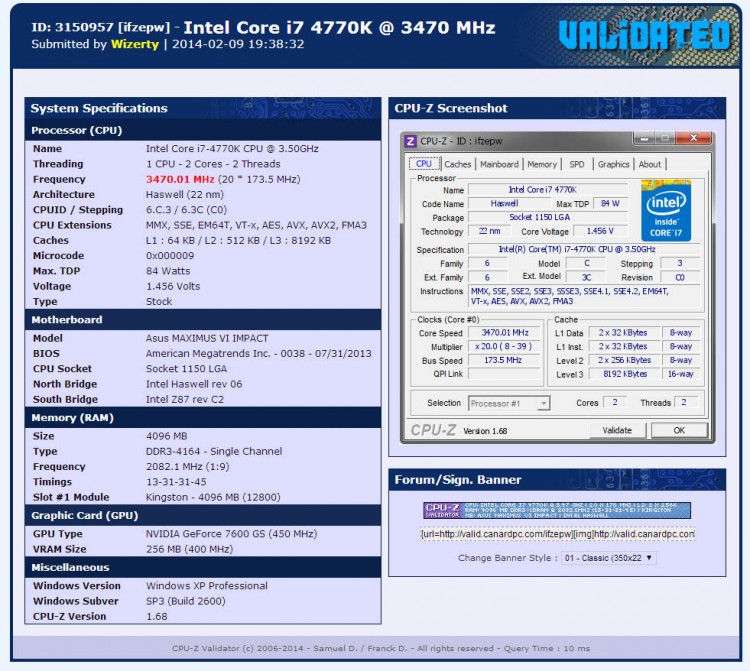The image size is (750, 671).
Task: Click the Processor (CPU) section header
Action: click(203, 130)
